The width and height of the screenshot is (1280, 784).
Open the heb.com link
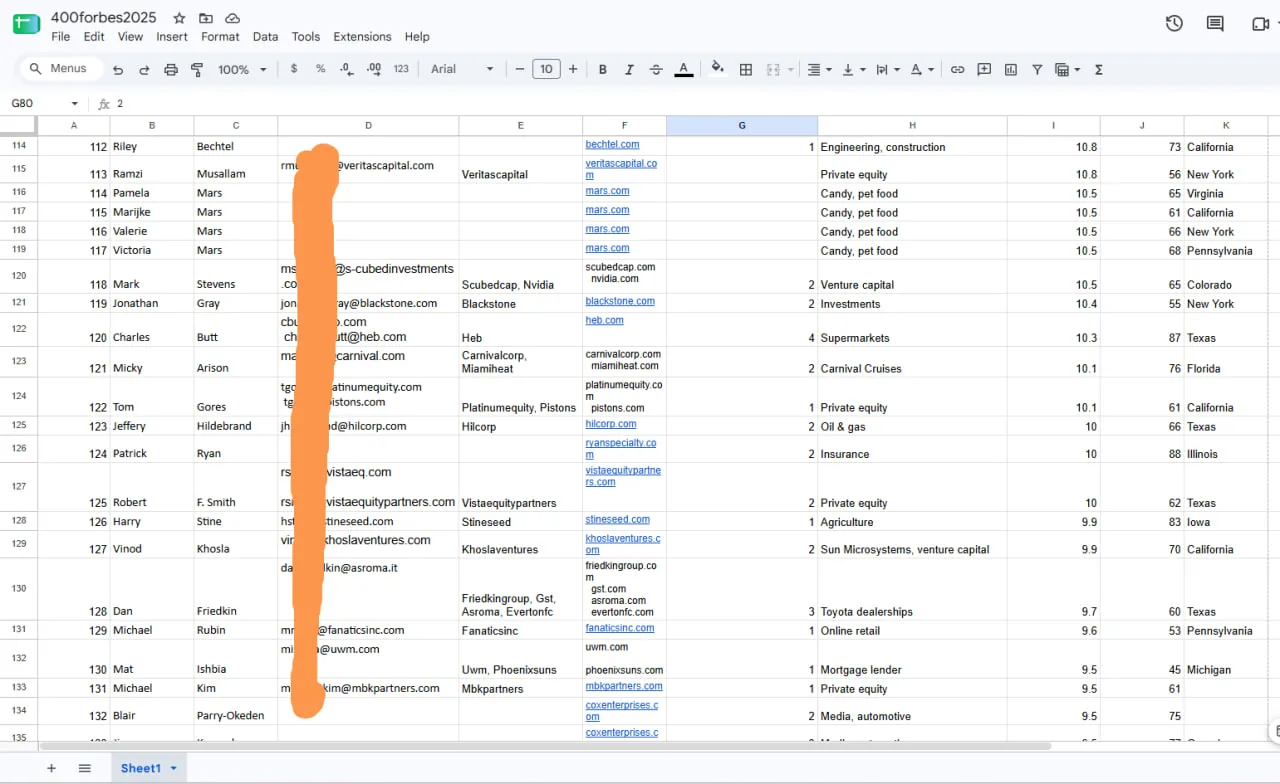(605, 320)
